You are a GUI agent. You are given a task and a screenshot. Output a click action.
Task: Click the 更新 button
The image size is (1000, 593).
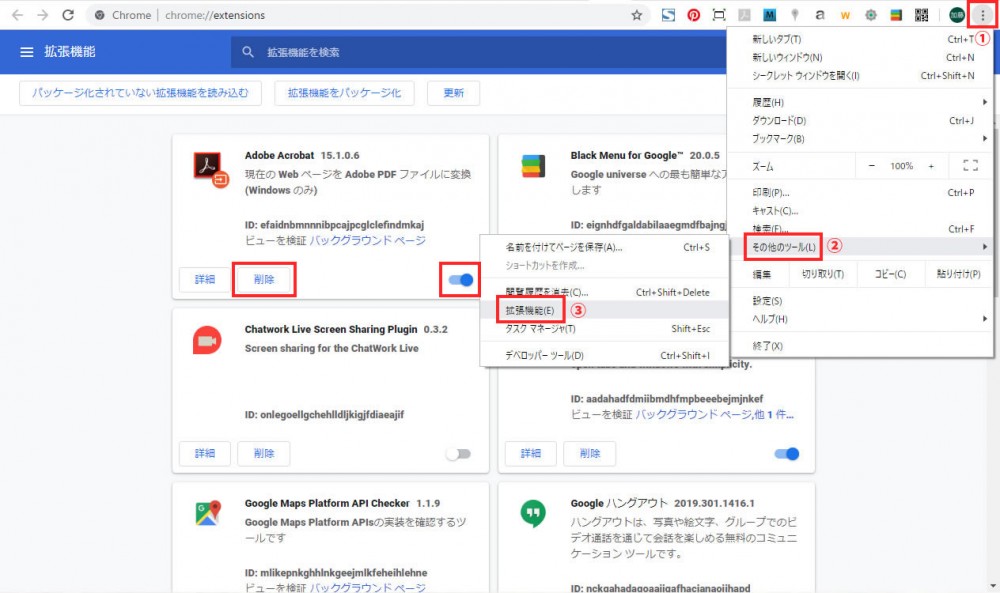tap(453, 93)
